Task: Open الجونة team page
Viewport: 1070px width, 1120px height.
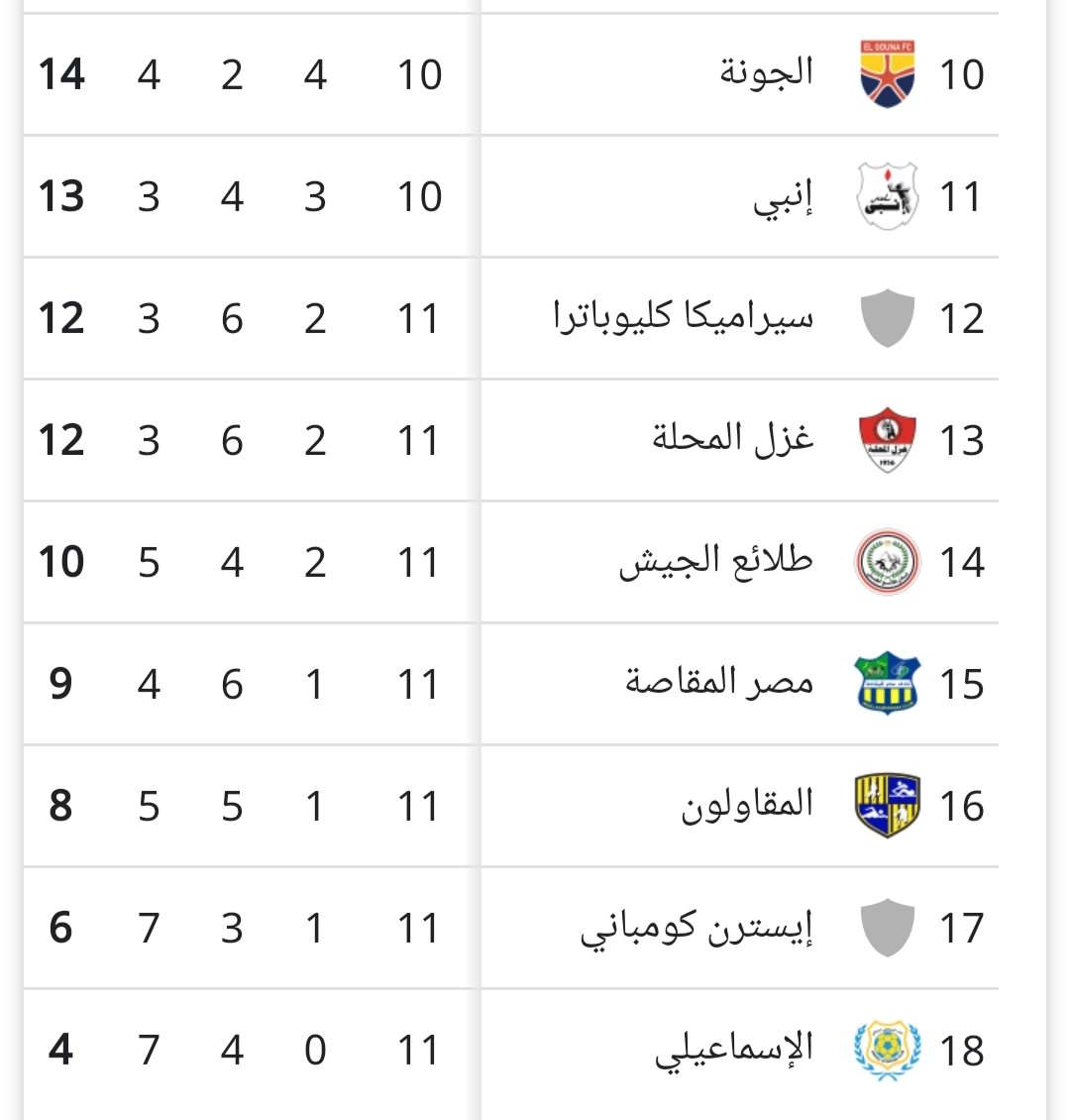Action: pyautogui.click(x=766, y=72)
